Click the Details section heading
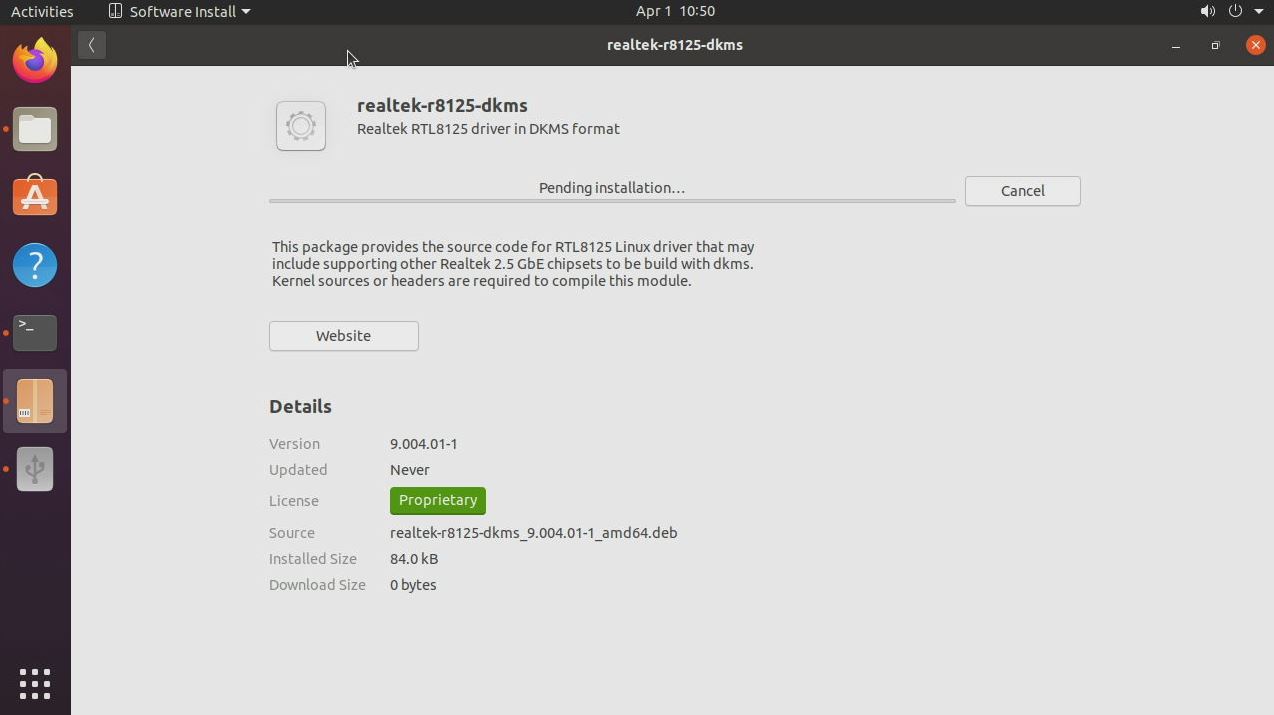Screen dimensions: 1274x715 tap(300, 406)
